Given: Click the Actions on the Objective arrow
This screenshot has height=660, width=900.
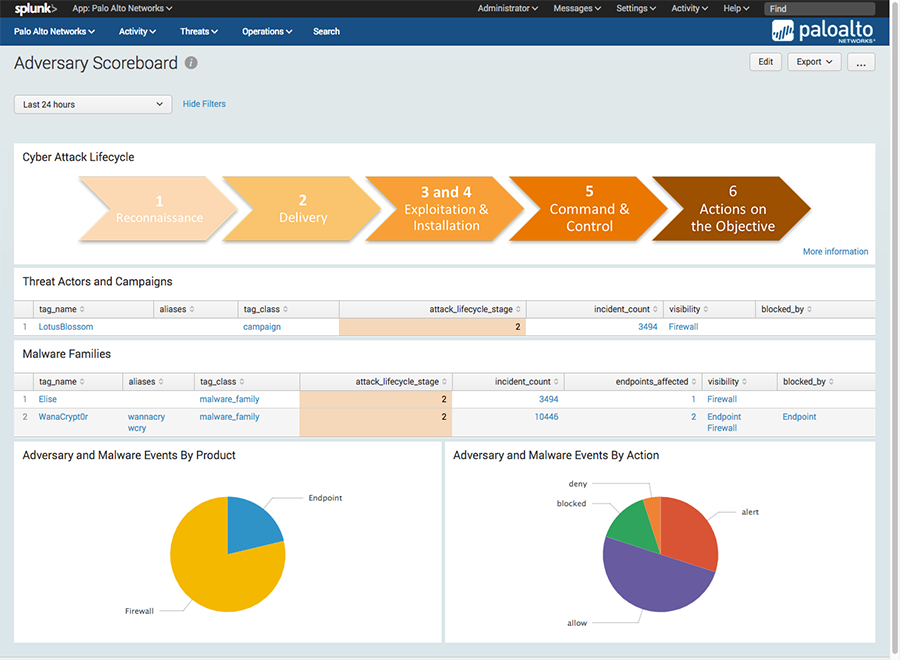Looking at the screenshot, I should pyautogui.click(x=732, y=209).
